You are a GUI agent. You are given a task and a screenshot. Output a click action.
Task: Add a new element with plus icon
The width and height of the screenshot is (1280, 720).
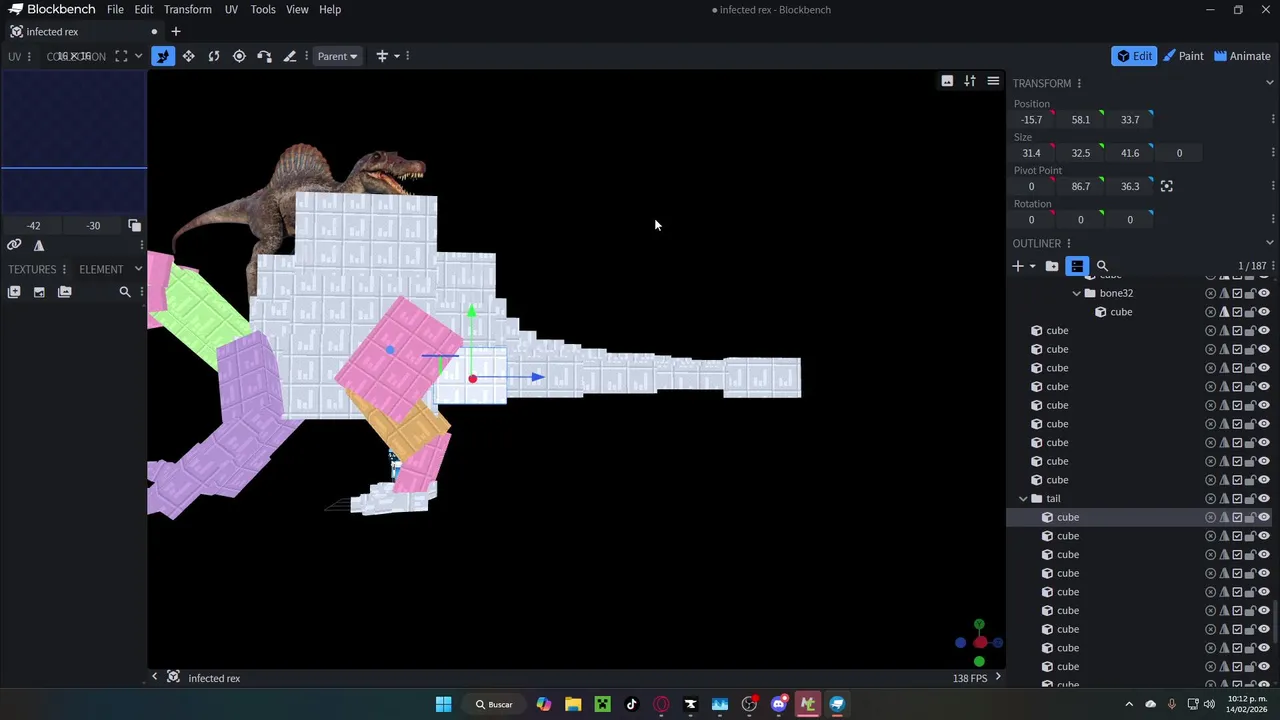1018,266
